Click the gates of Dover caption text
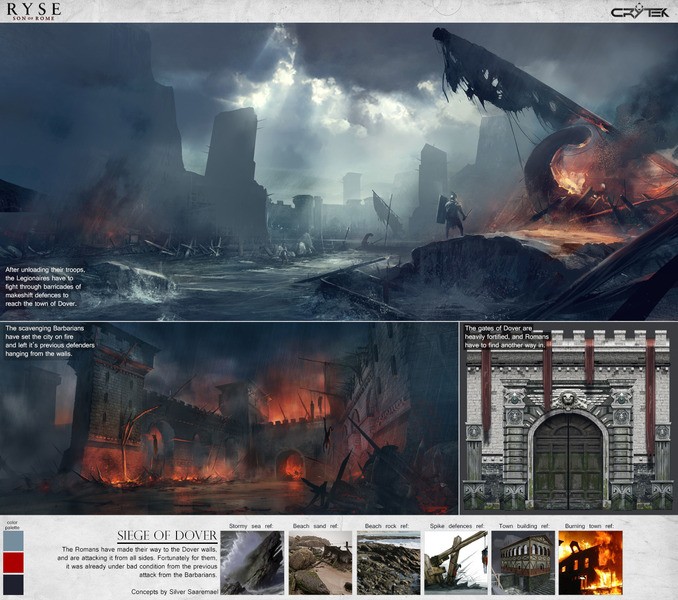The image size is (678, 600). (507, 337)
